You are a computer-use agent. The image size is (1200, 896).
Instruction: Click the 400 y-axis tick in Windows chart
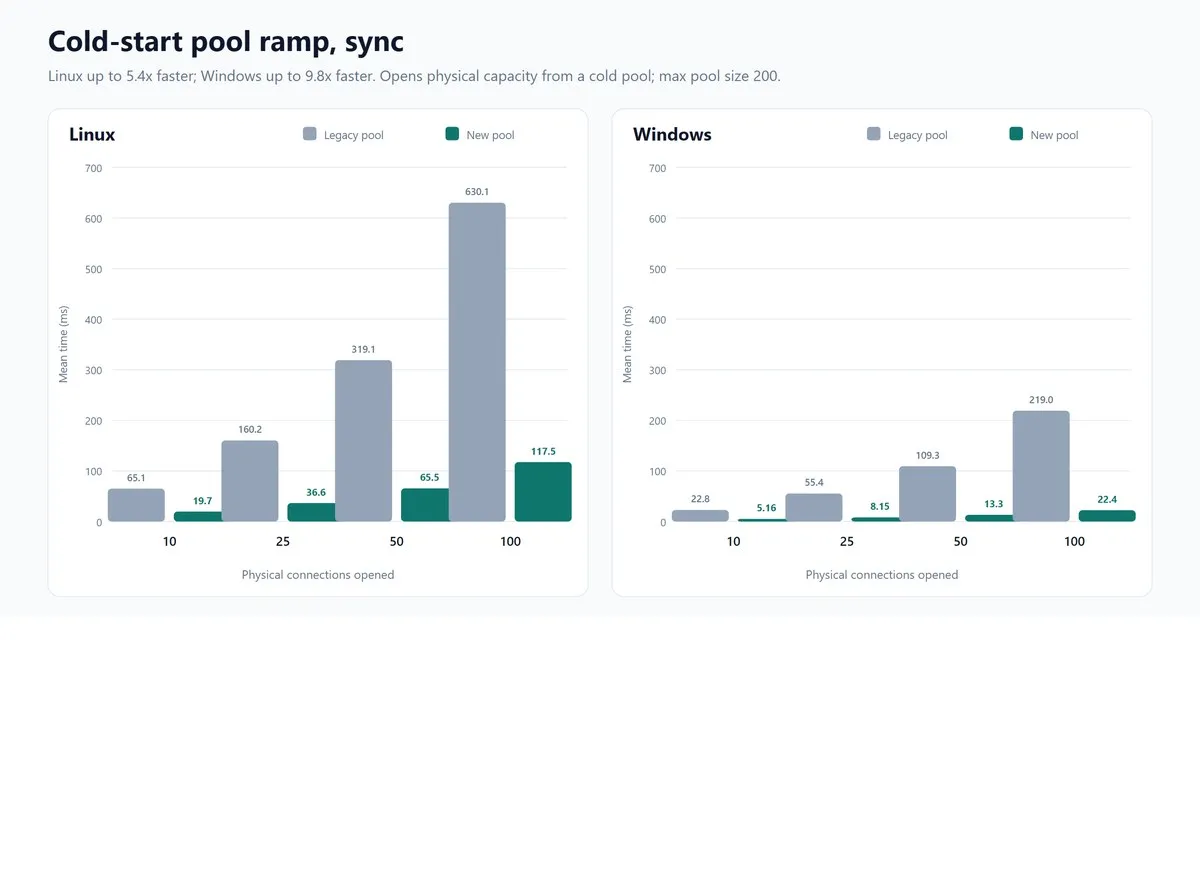[657, 320]
